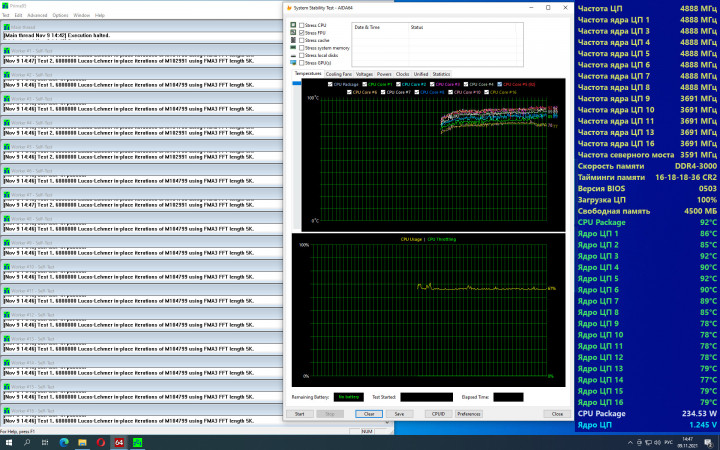Switch to AIDA64 via its taskbar icon
Viewport: 720px width, 450px height.
tap(119, 443)
